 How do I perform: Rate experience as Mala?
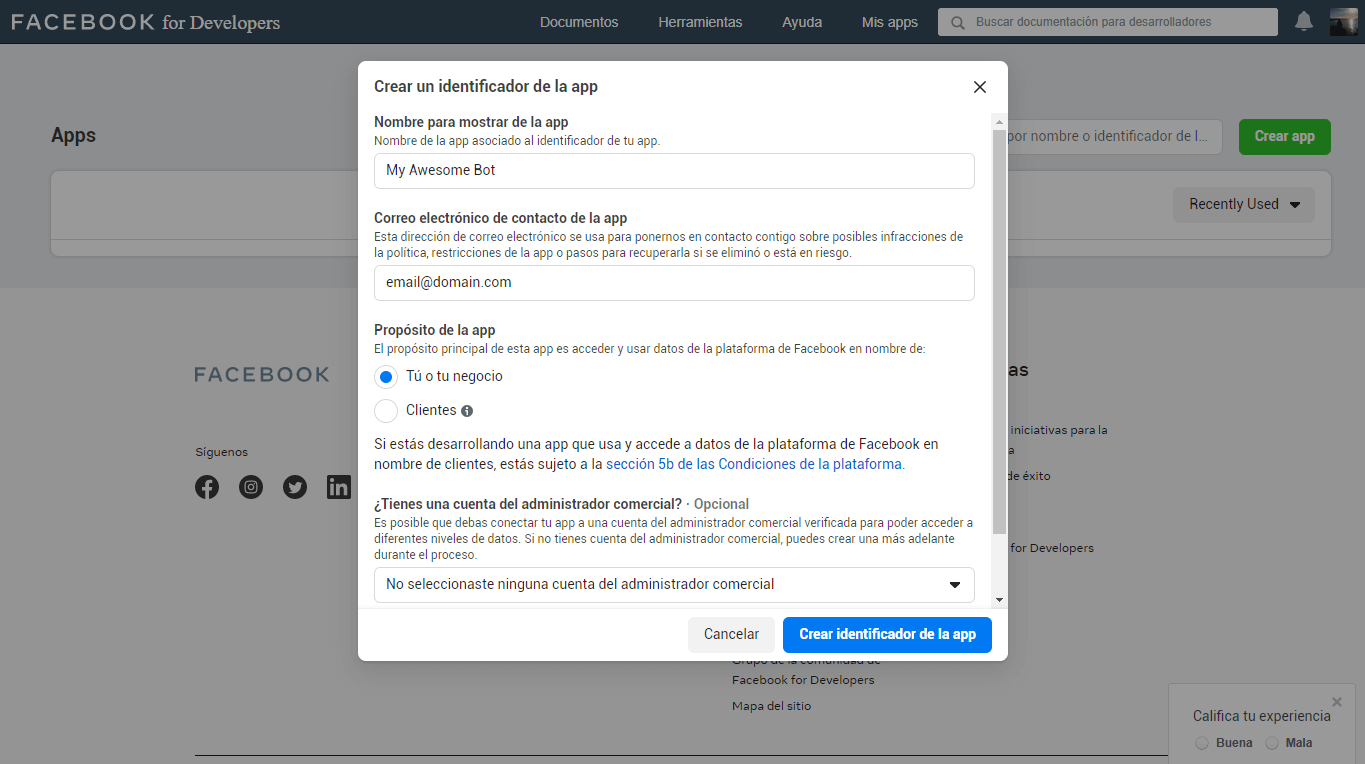click(x=1272, y=743)
